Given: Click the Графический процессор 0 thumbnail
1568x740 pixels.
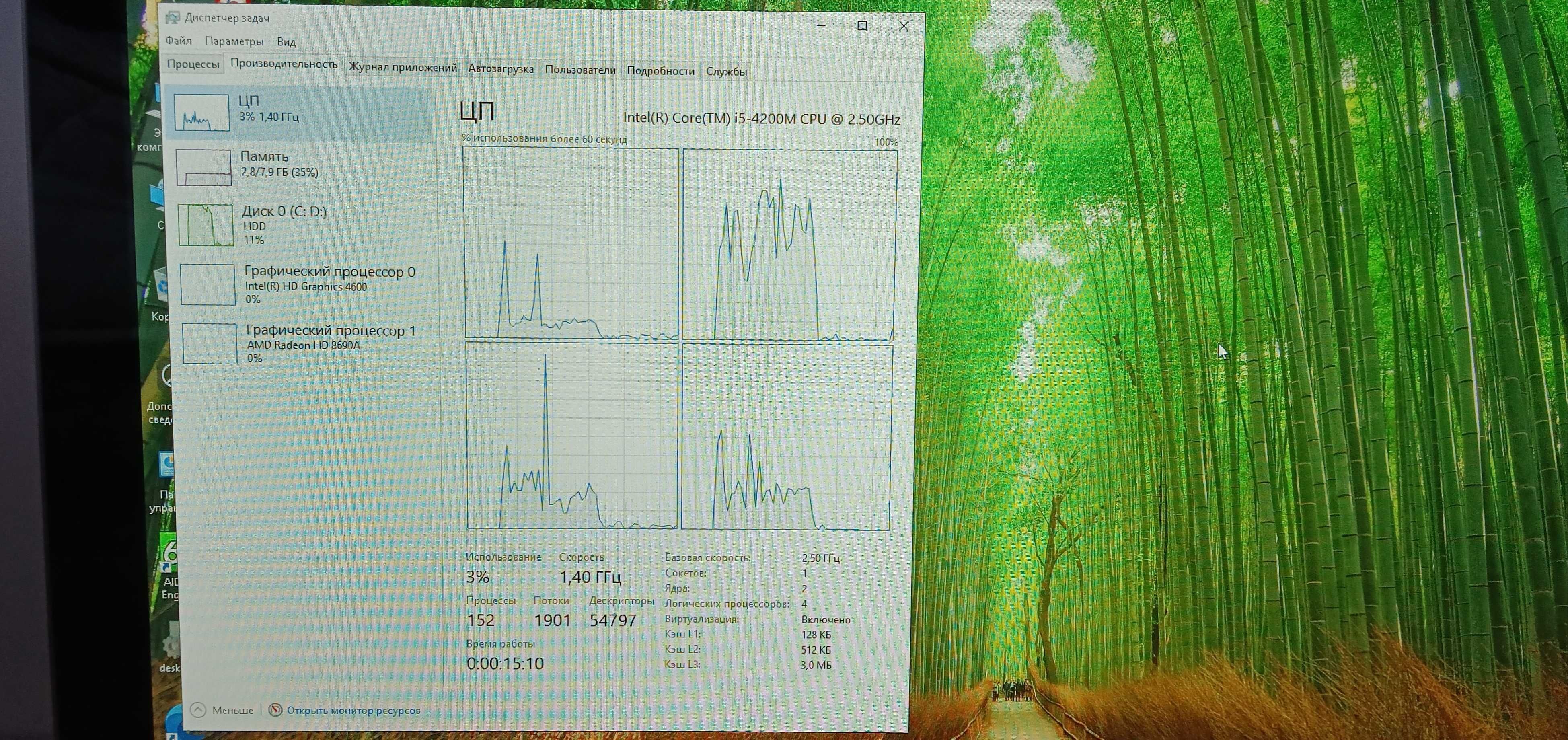Looking at the screenshot, I should point(208,284).
